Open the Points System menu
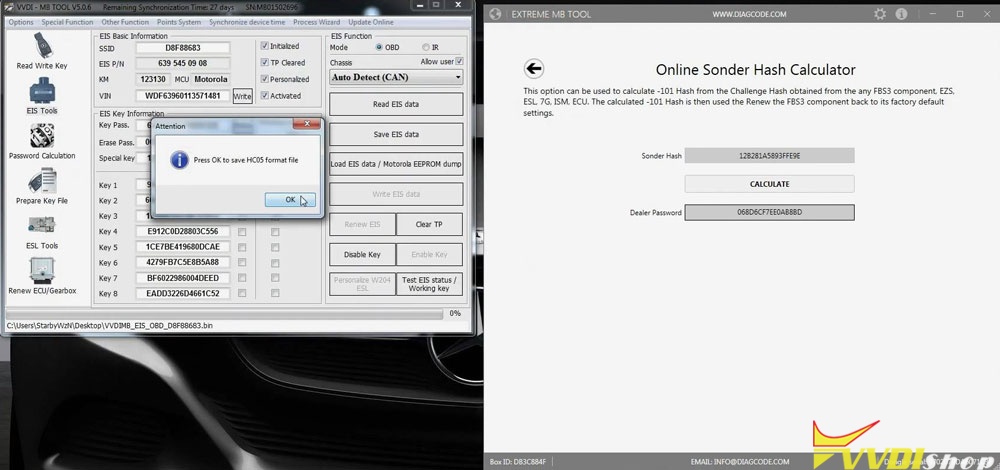The image size is (1000, 470). pyautogui.click(x=179, y=22)
